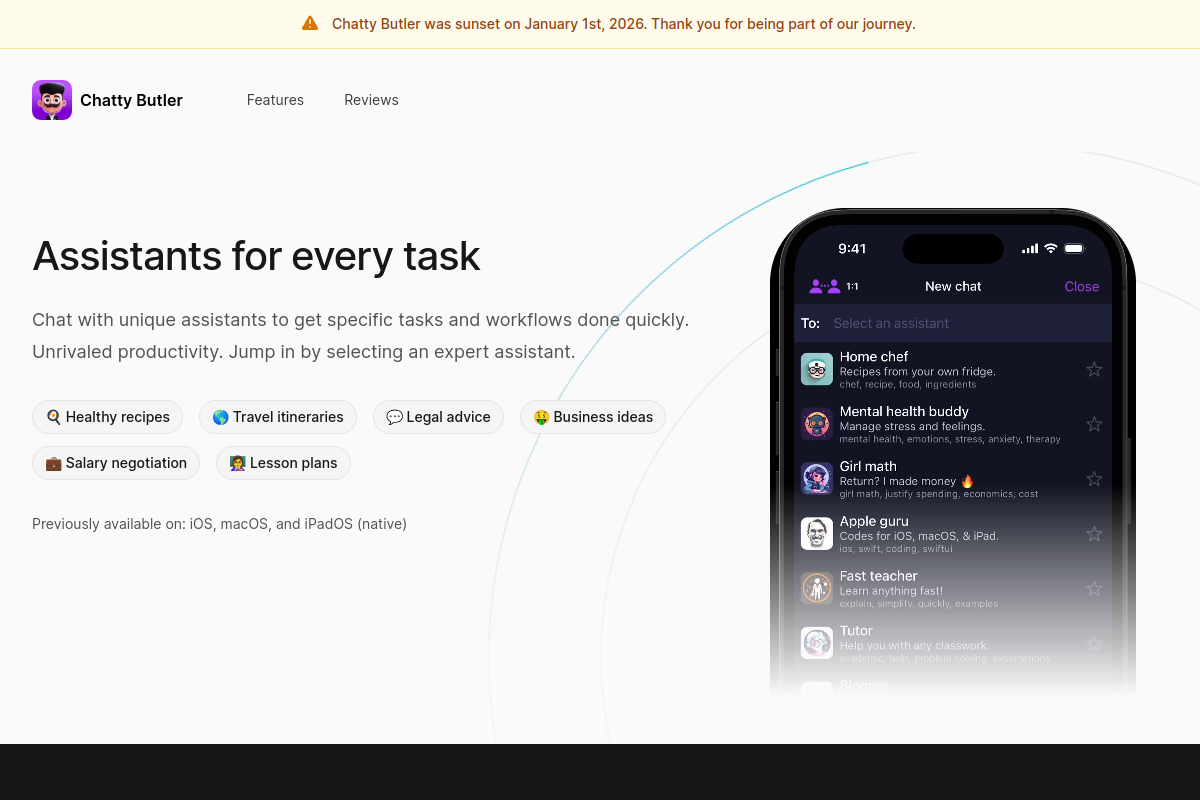This screenshot has height=800, width=1200.
Task: Select the Legal advice chip
Action: (438, 417)
